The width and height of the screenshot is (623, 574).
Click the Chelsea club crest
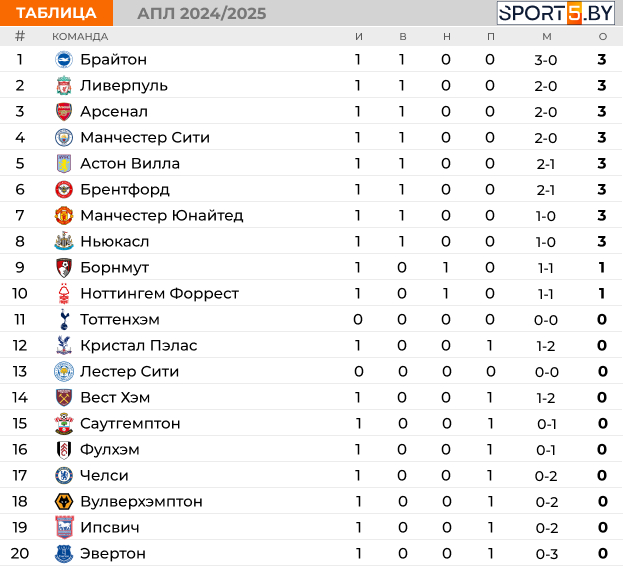pos(64,475)
